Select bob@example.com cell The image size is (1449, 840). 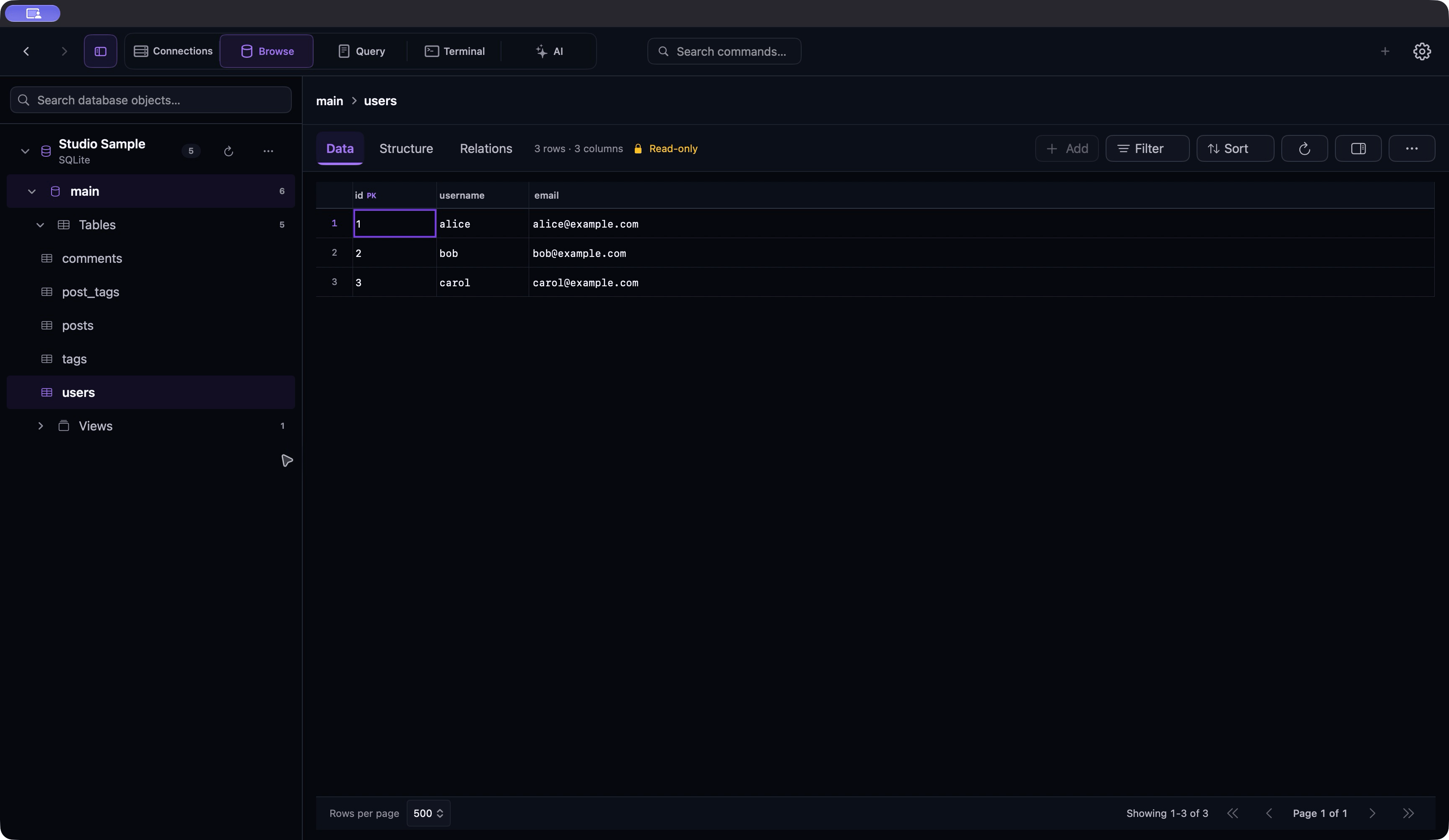click(982, 253)
